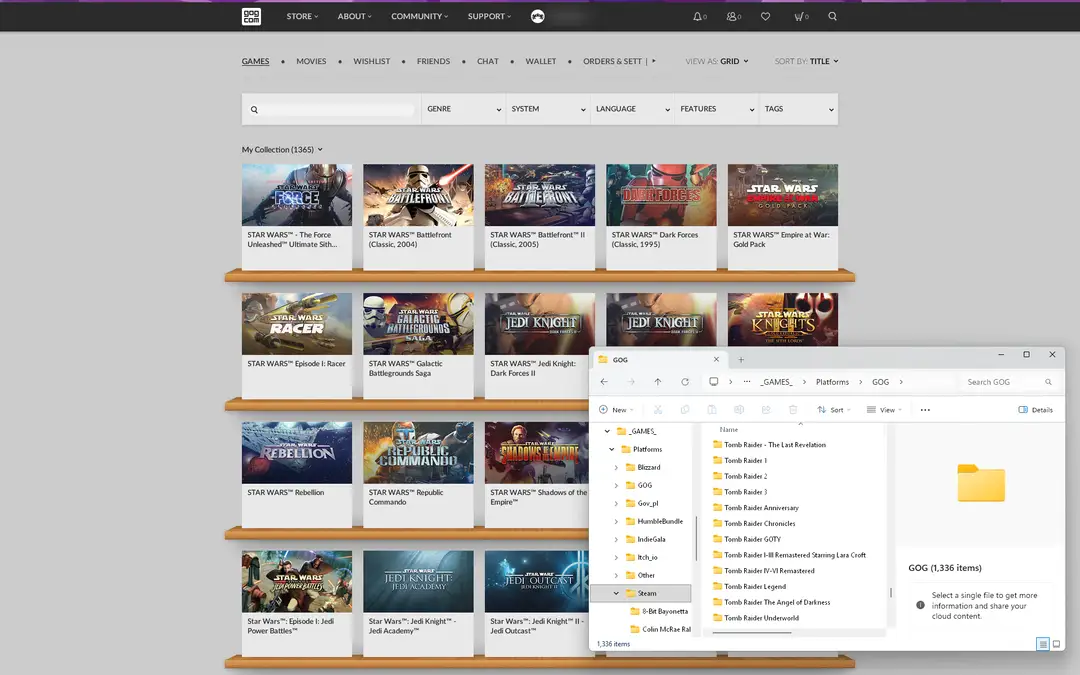The width and height of the screenshot is (1080, 675).
Task: Open friends list via the people icon
Action: coord(732,16)
